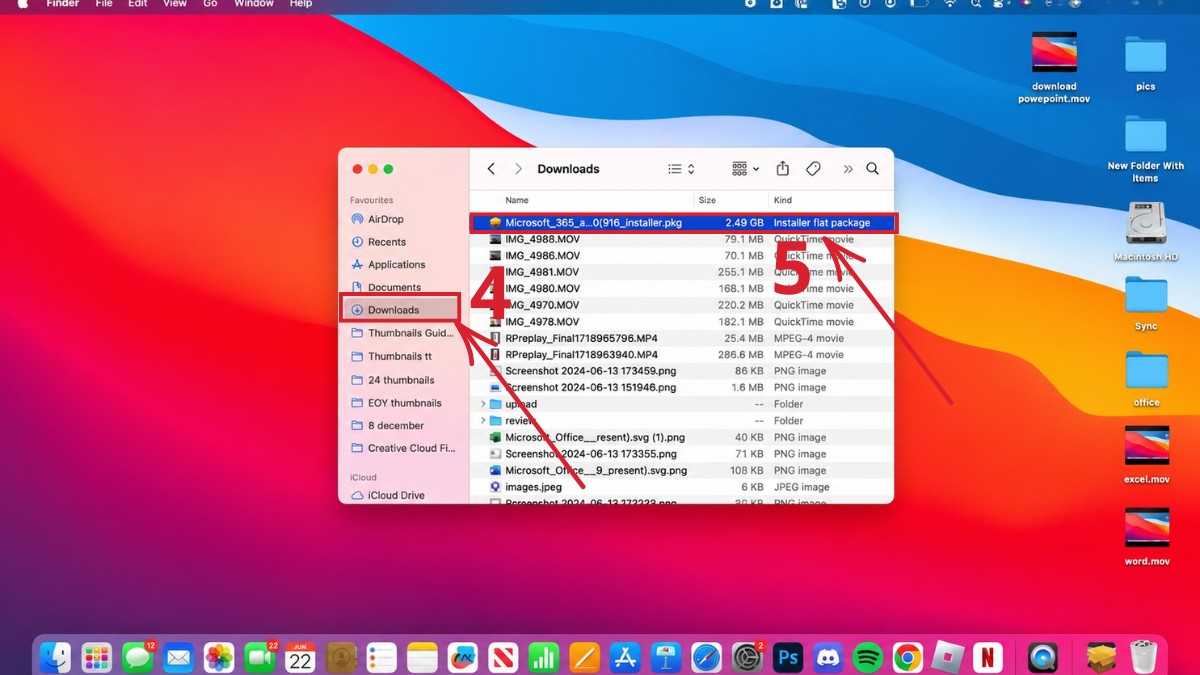Image resolution: width=1200 pixels, height=675 pixels.
Task: Open EOY thumbnails sidebar folder
Action: point(404,403)
